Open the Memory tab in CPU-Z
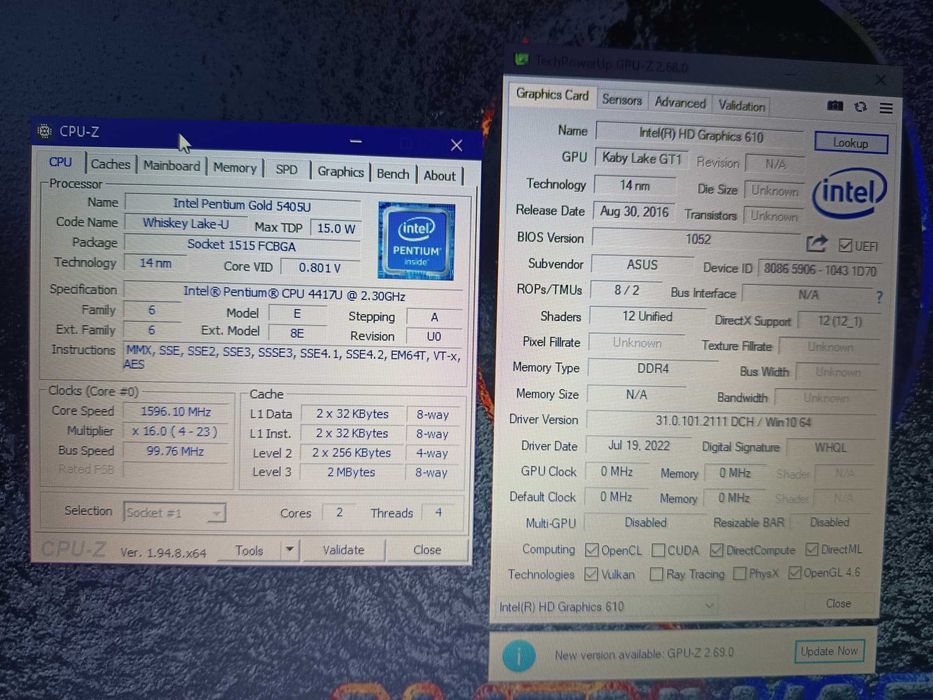933x700 pixels. (234, 168)
